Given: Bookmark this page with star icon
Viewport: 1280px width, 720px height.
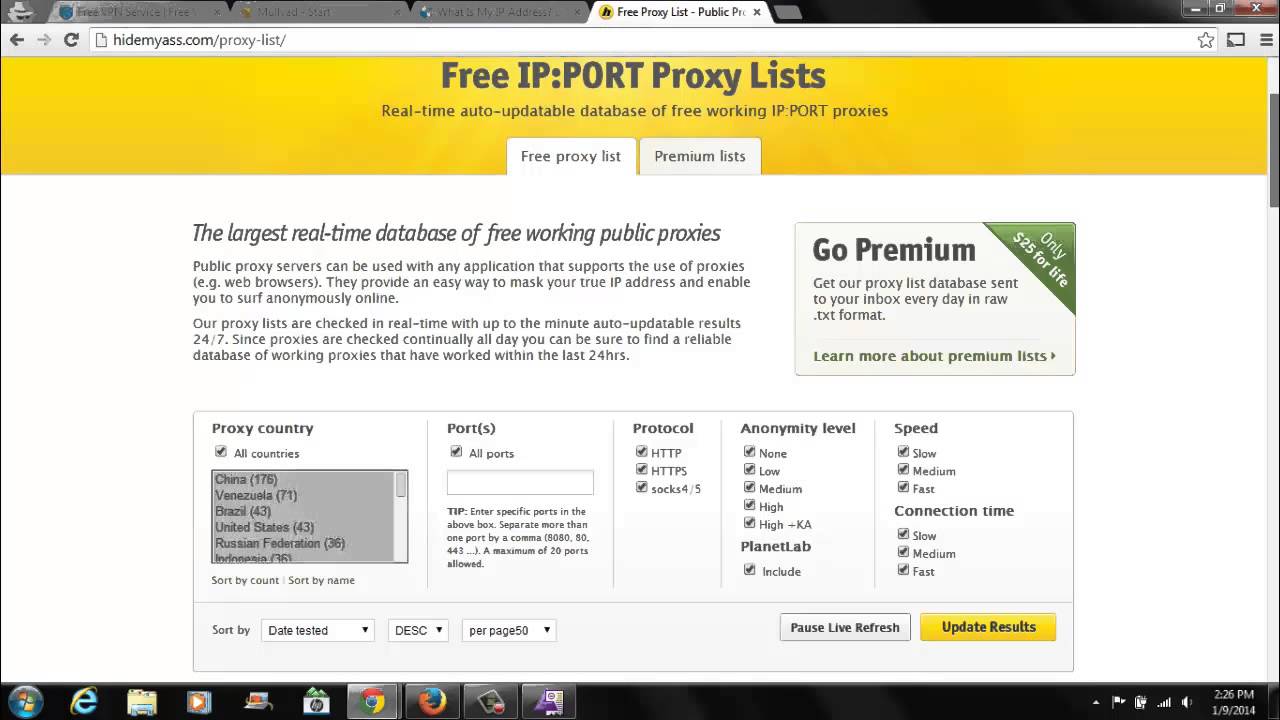Looking at the screenshot, I should 1206,40.
